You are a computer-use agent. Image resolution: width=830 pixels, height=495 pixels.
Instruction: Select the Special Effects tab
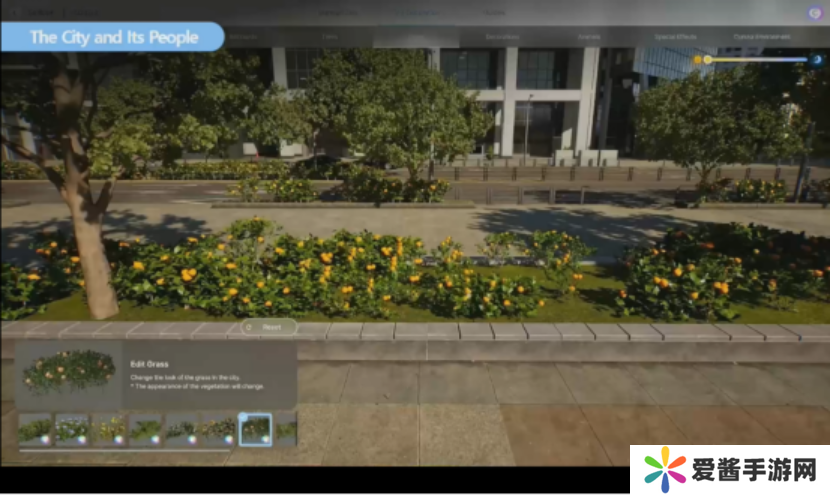(x=676, y=36)
